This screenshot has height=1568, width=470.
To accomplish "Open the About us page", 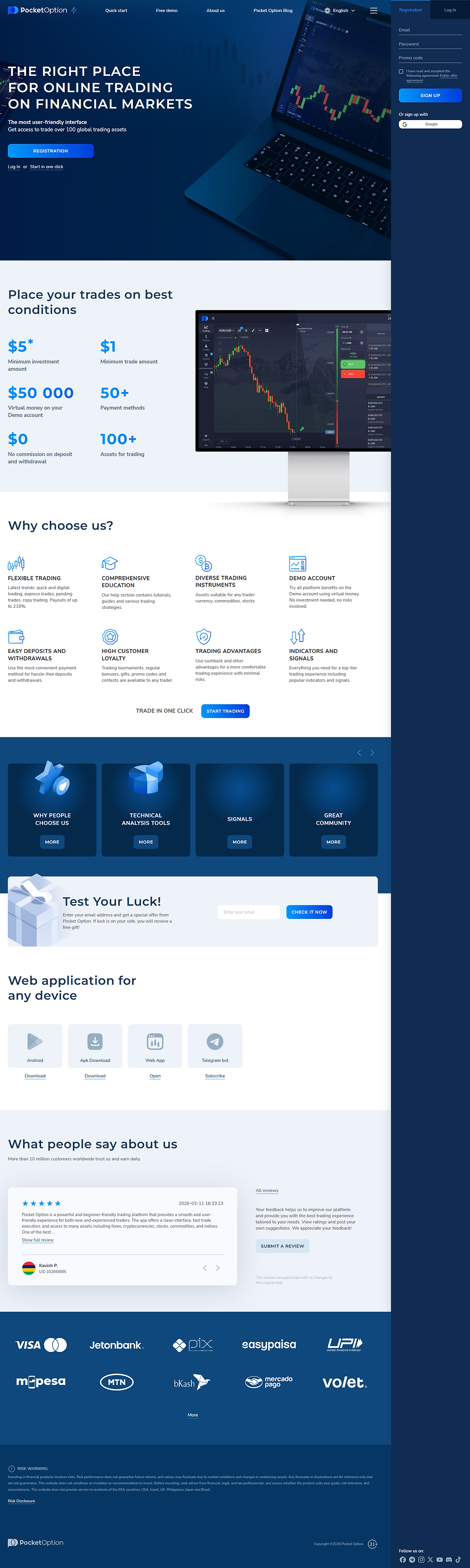I will point(215,11).
